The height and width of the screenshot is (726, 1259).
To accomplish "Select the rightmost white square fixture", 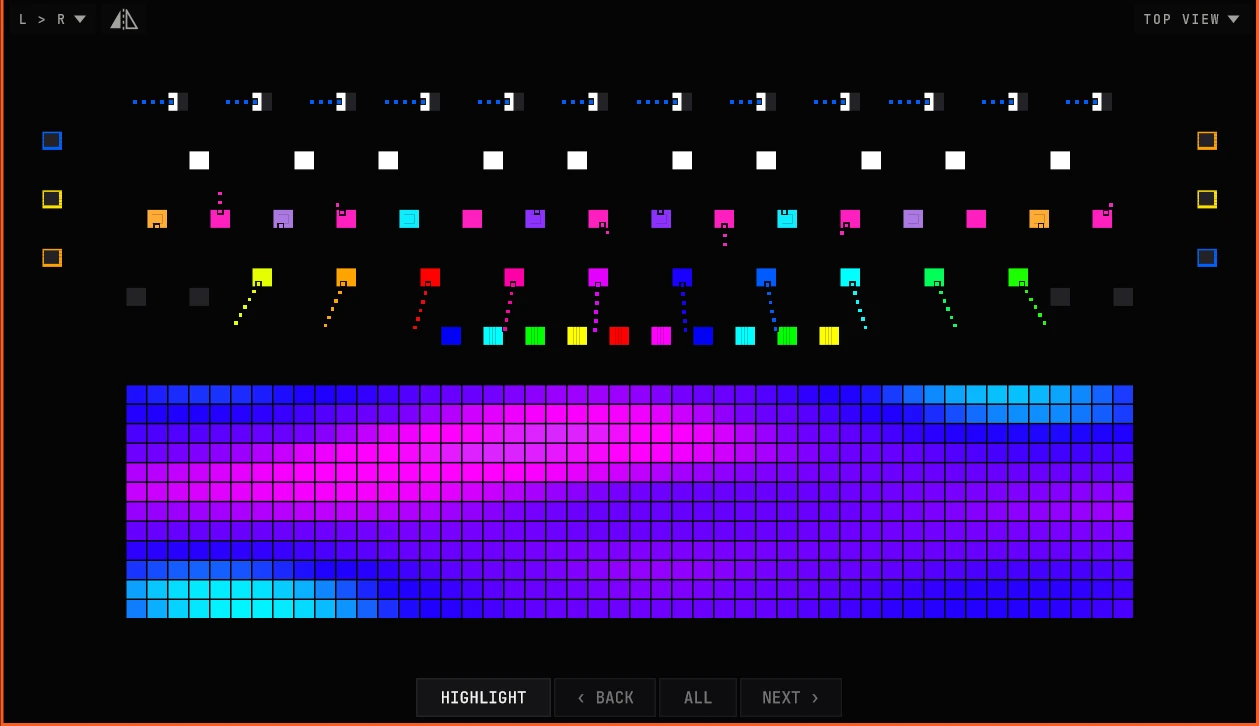I will (1060, 160).
